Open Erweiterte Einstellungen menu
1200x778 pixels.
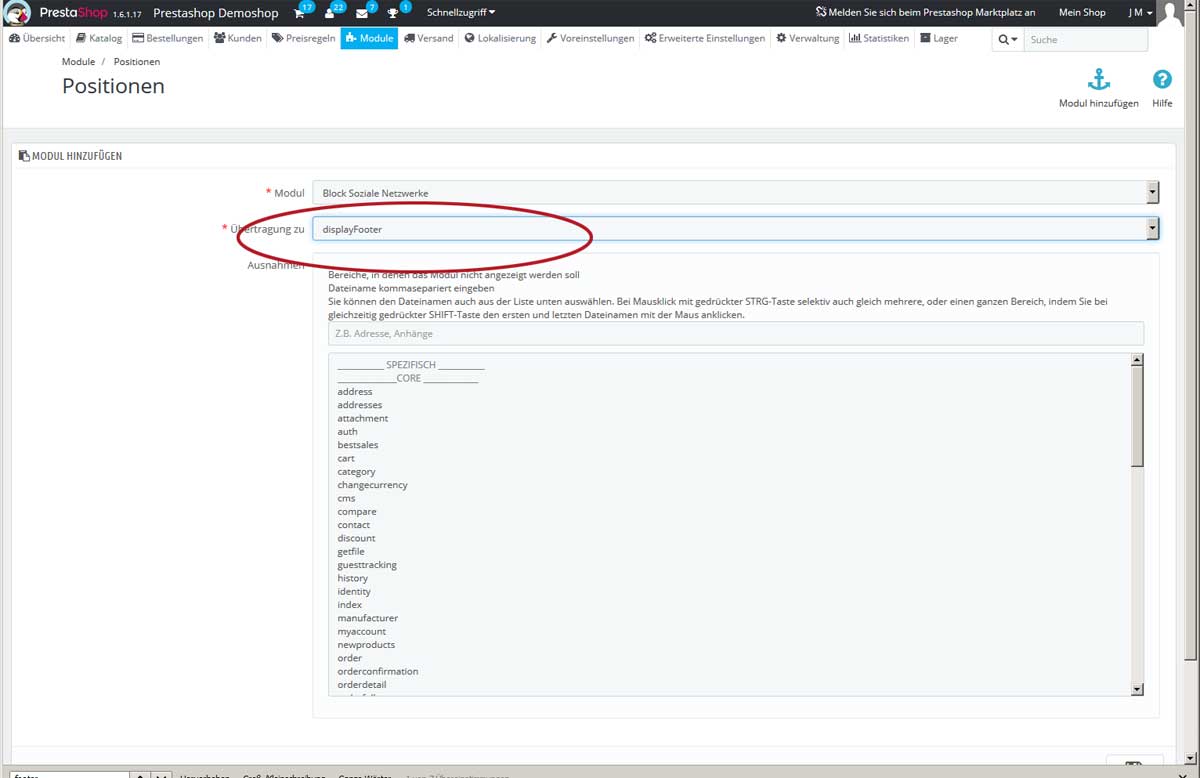click(705, 38)
